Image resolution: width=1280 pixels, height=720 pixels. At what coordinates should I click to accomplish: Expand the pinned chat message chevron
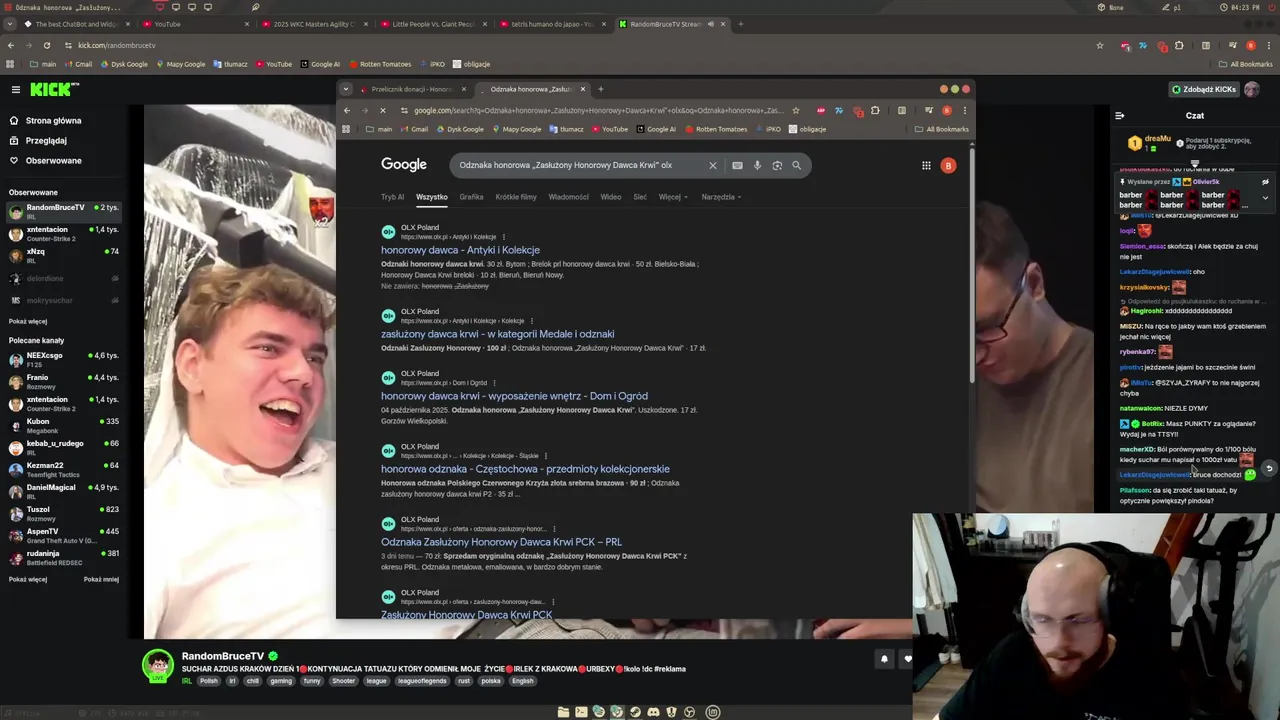coord(1265,198)
